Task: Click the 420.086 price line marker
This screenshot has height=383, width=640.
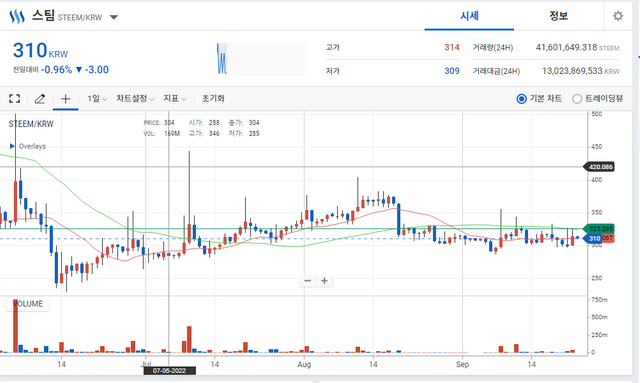Action: coord(599,167)
